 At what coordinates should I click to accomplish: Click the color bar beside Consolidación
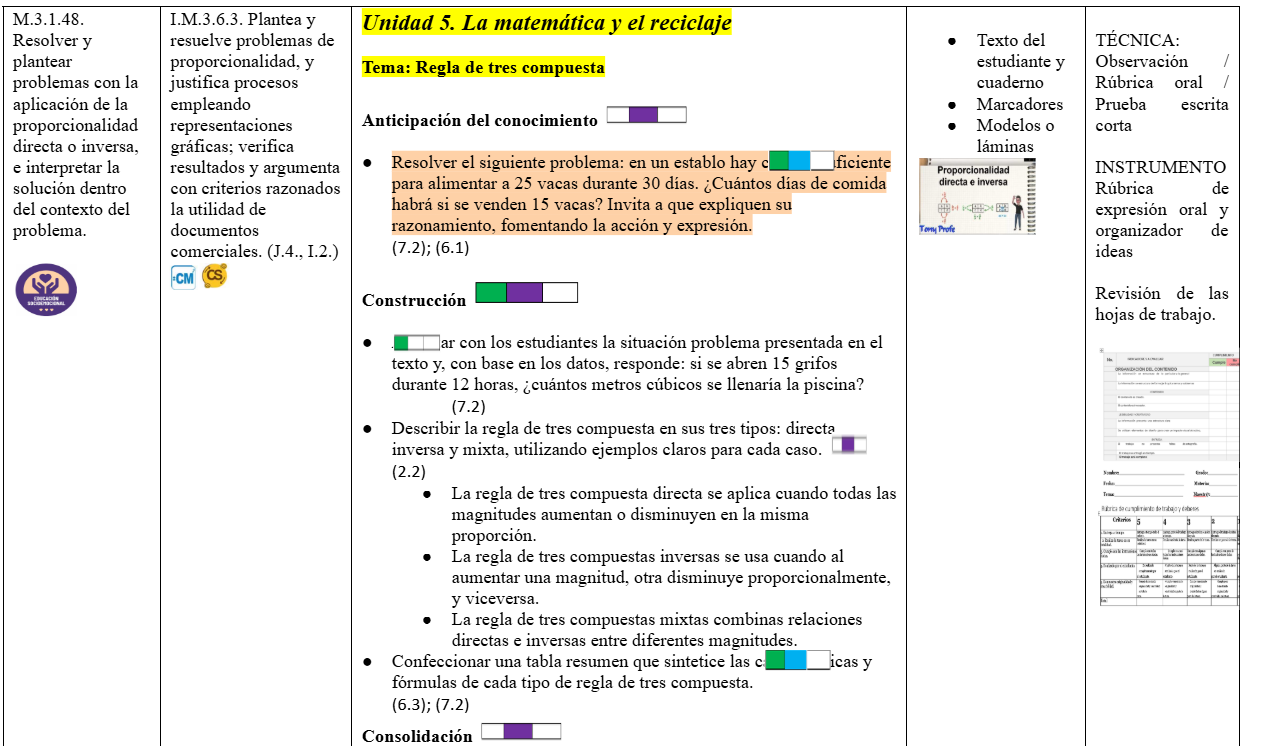click(521, 732)
